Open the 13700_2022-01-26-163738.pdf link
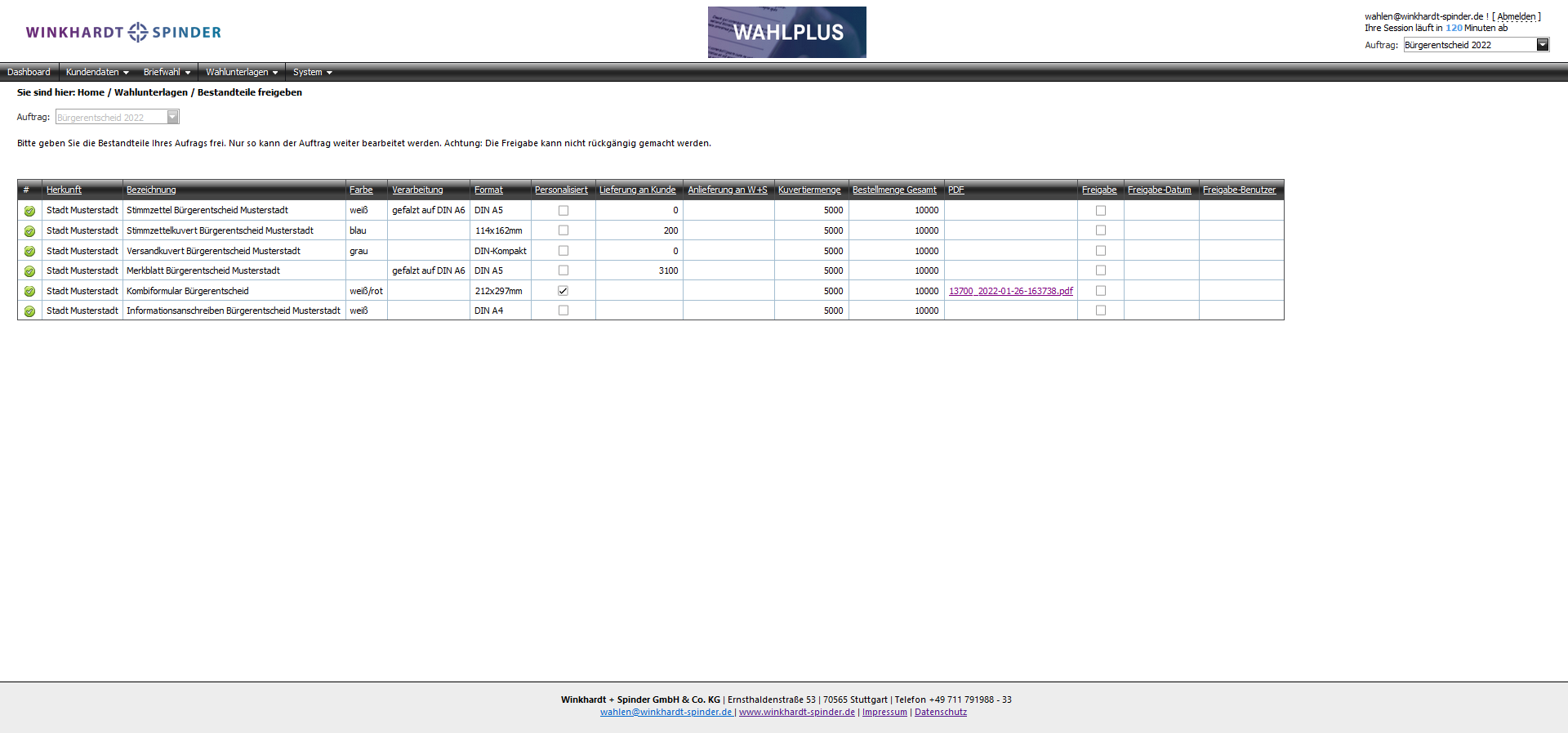The image size is (1568, 733). (x=1010, y=291)
